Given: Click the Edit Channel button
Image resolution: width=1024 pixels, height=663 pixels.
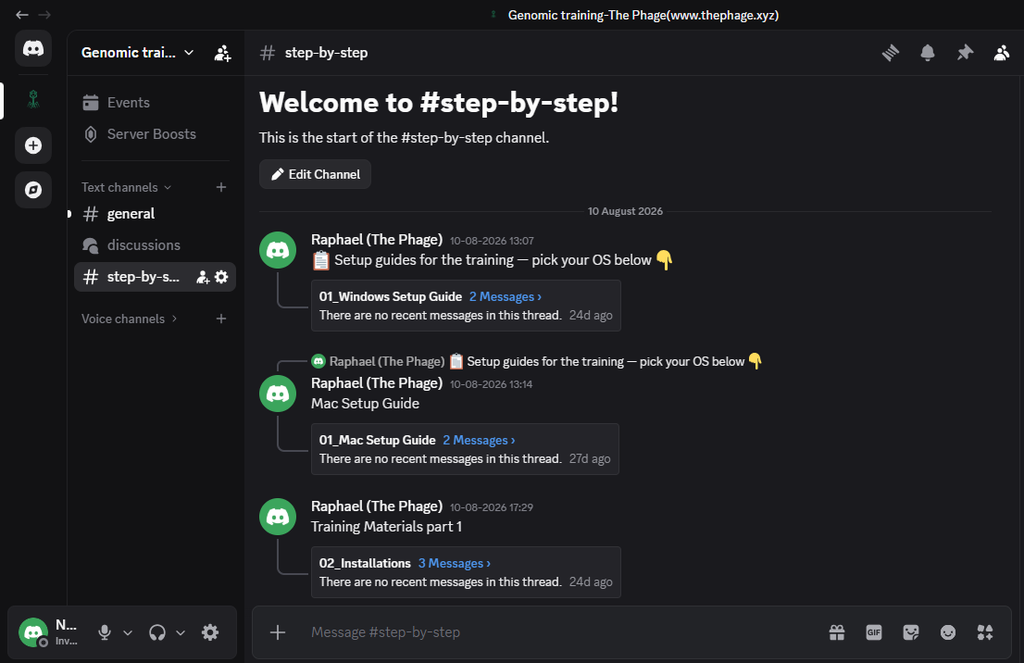Looking at the screenshot, I should tap(315, 174).
